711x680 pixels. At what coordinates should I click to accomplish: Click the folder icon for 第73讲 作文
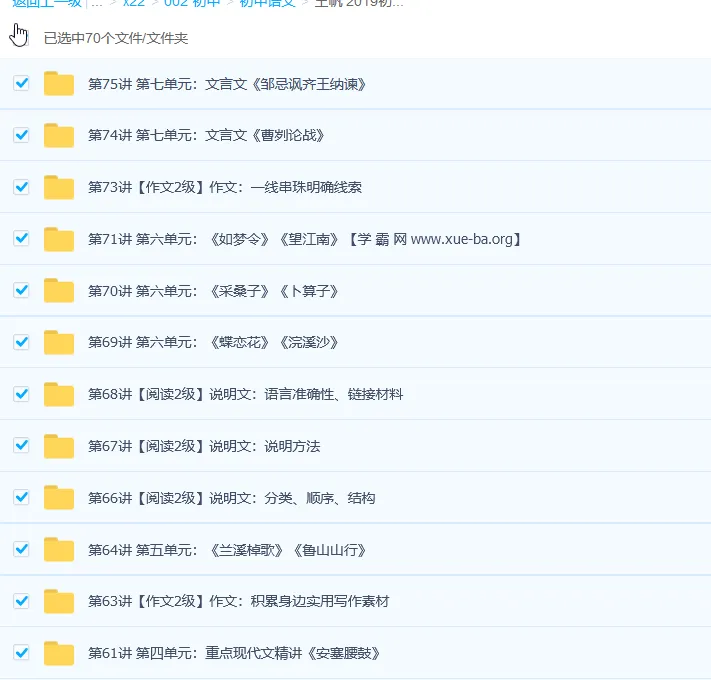(59, 187)
